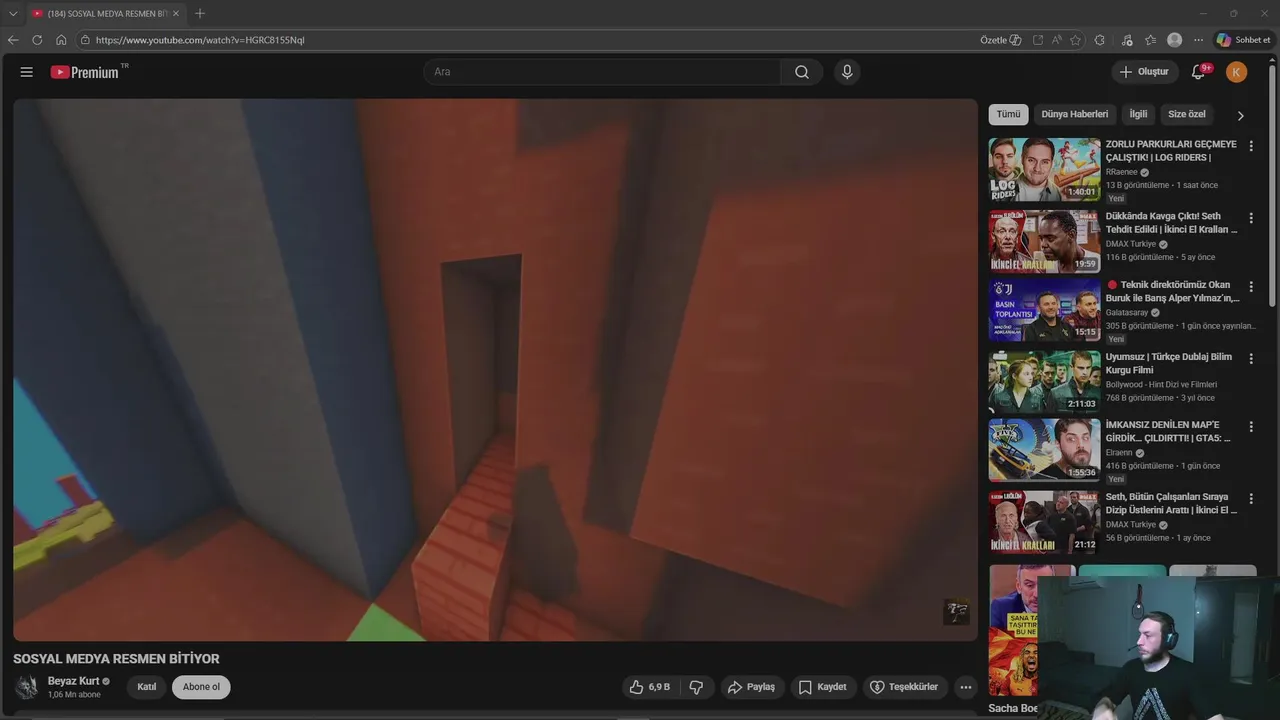Open options for Teknik direktörümüz video
This screenshot has width=1280, height=720.
click(x=1251, y=287)
